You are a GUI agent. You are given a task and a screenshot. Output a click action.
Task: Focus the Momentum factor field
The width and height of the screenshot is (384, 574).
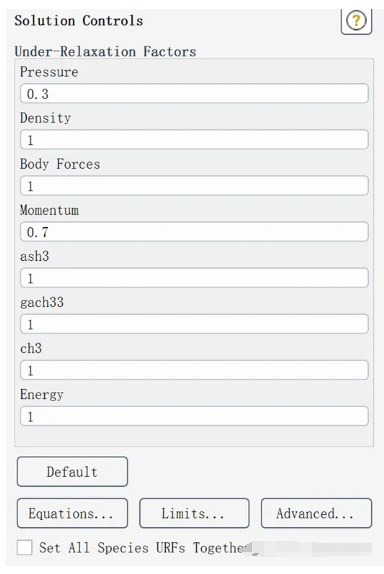[x=194, y=232]
